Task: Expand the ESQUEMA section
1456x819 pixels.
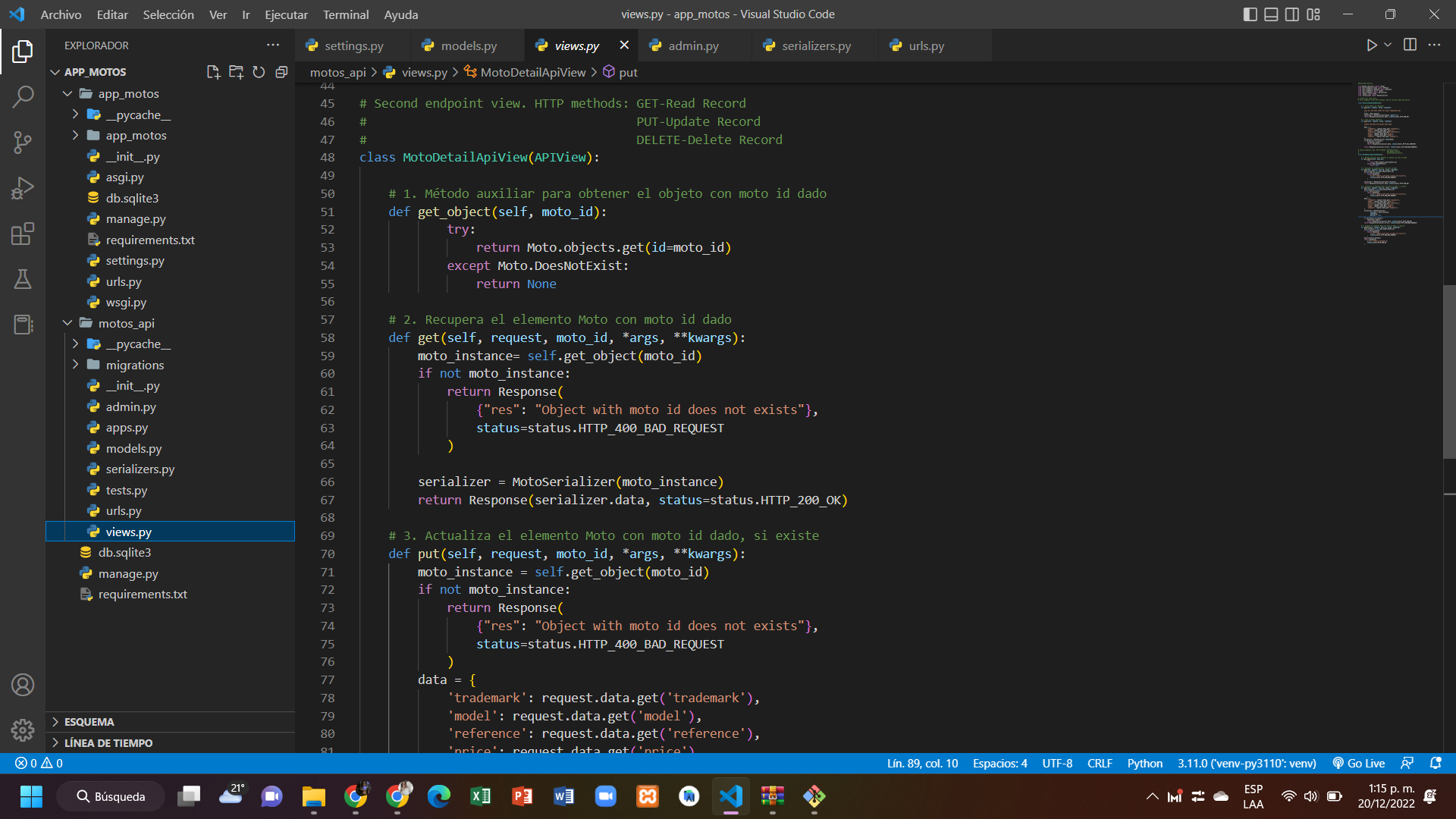Action: [x=55, y=721]
